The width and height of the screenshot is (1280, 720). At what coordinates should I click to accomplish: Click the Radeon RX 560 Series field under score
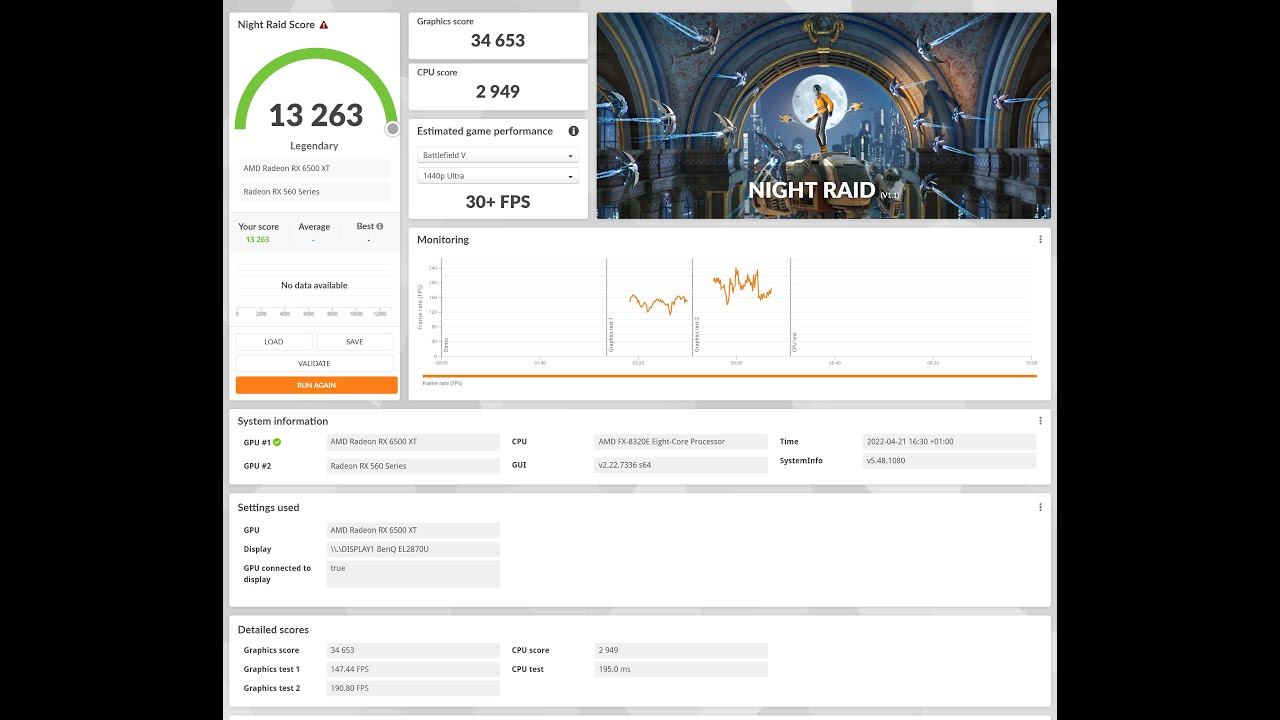314,192
